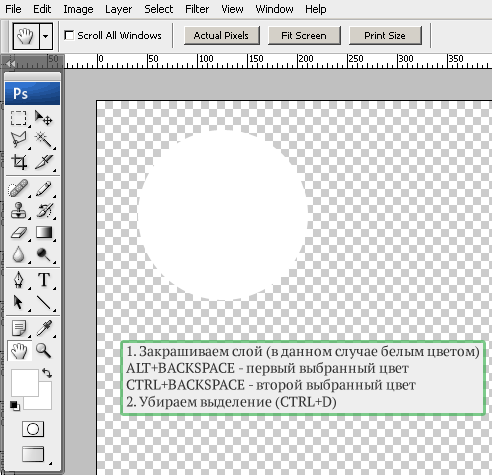Swap foreground and background colors

click(47, 373)
